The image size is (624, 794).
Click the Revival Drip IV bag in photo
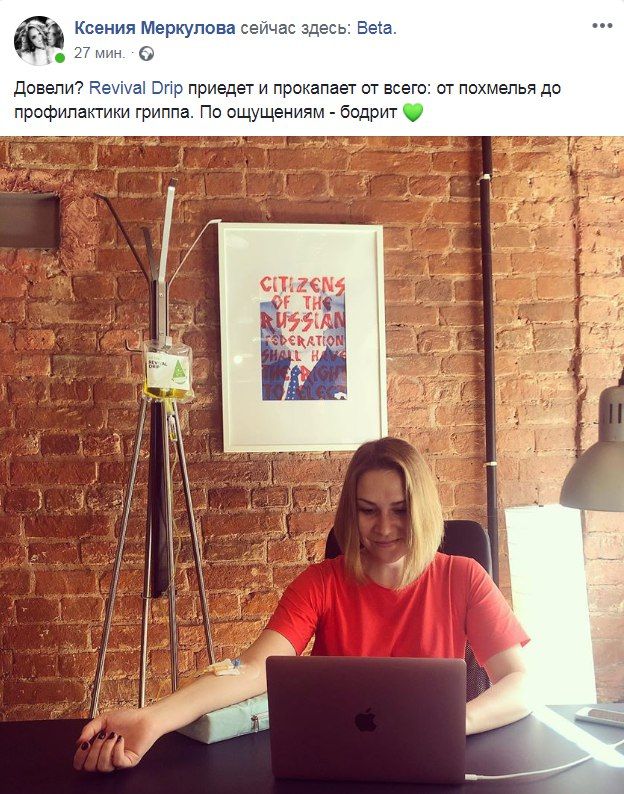point(167,371)
